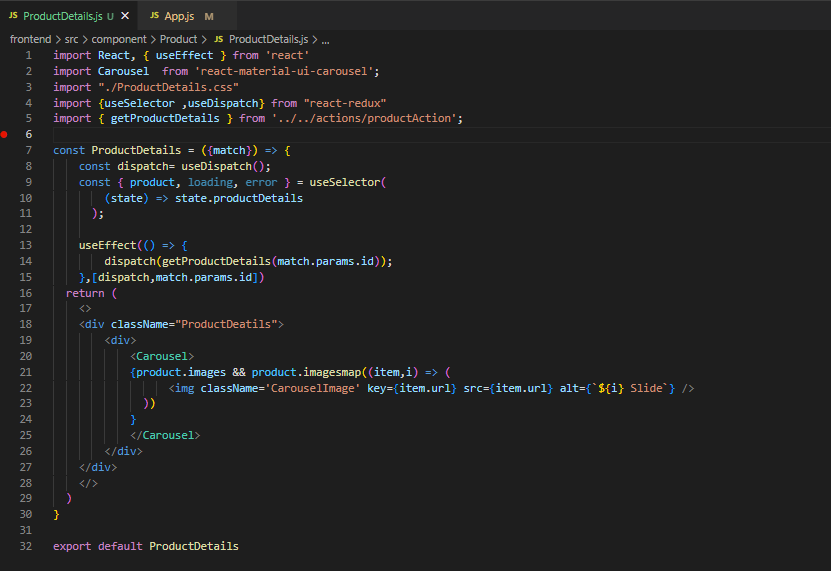Screen dimensions: 831x571
Task: Click 'useDispatch()' call on line 8
Action: click(x=222, y=166)
